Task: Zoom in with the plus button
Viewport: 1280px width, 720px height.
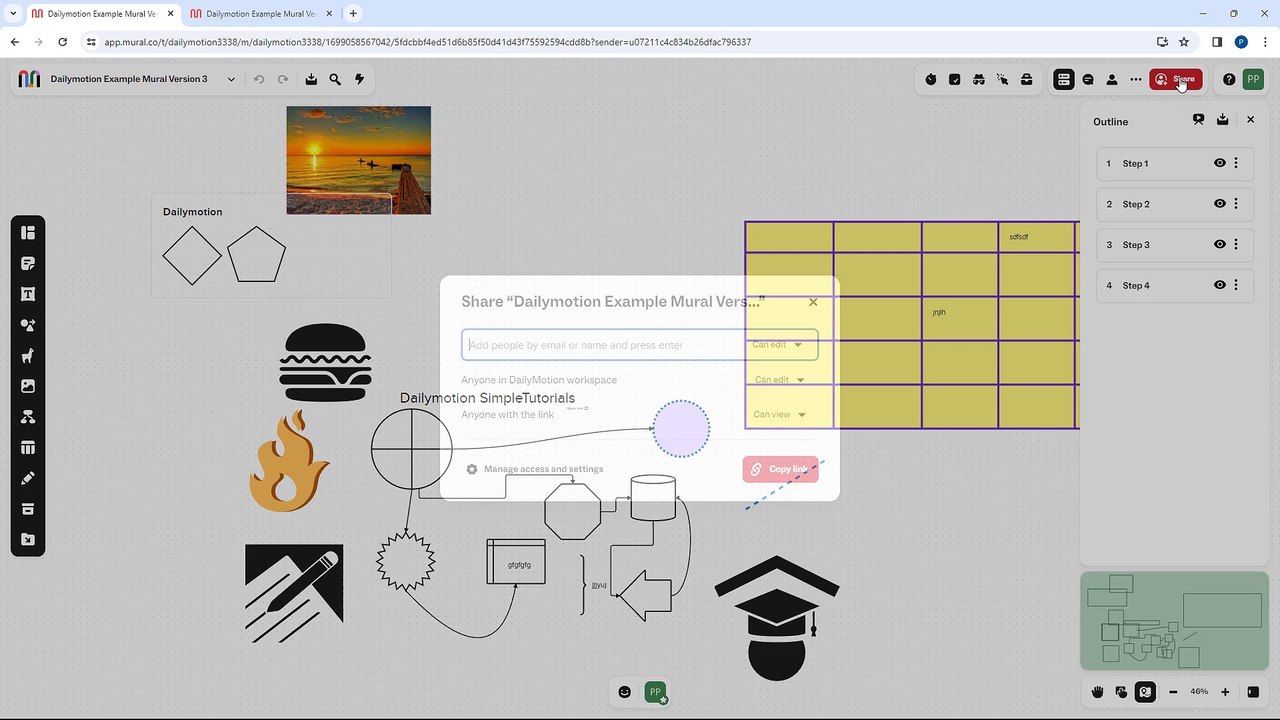Action: [1225, 692]
